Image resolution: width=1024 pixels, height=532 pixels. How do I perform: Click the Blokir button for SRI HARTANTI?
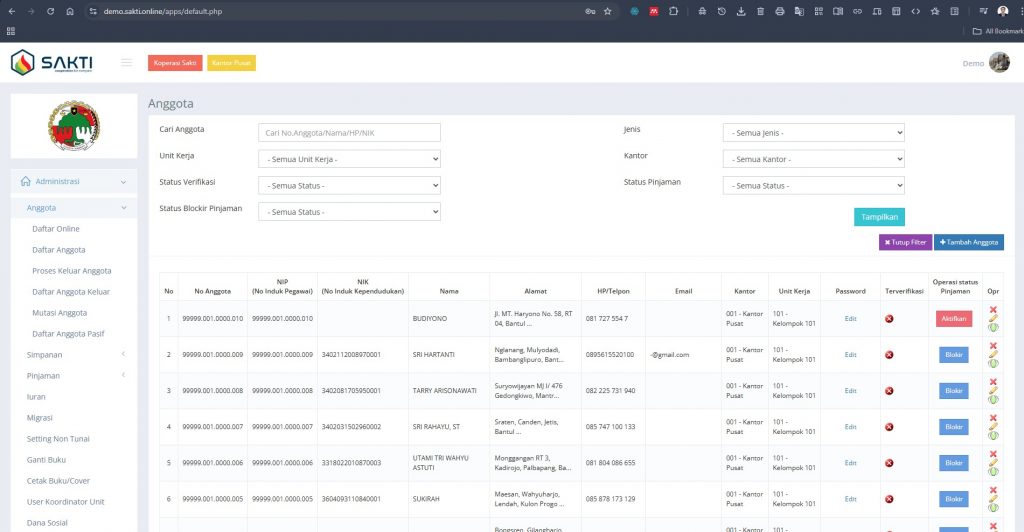(x=953, y=354)
